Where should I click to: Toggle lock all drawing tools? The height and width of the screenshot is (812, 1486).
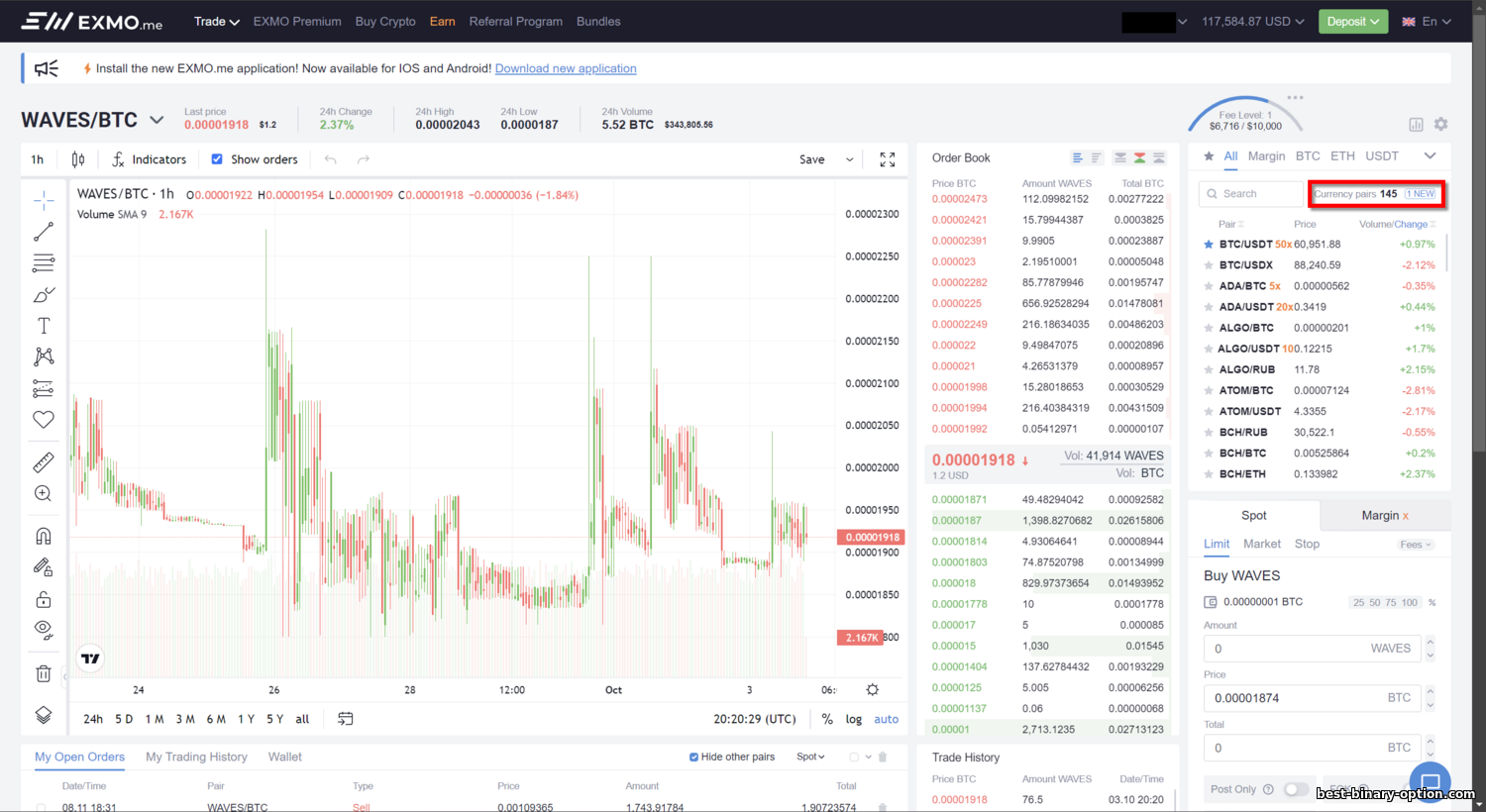[44, 599]
